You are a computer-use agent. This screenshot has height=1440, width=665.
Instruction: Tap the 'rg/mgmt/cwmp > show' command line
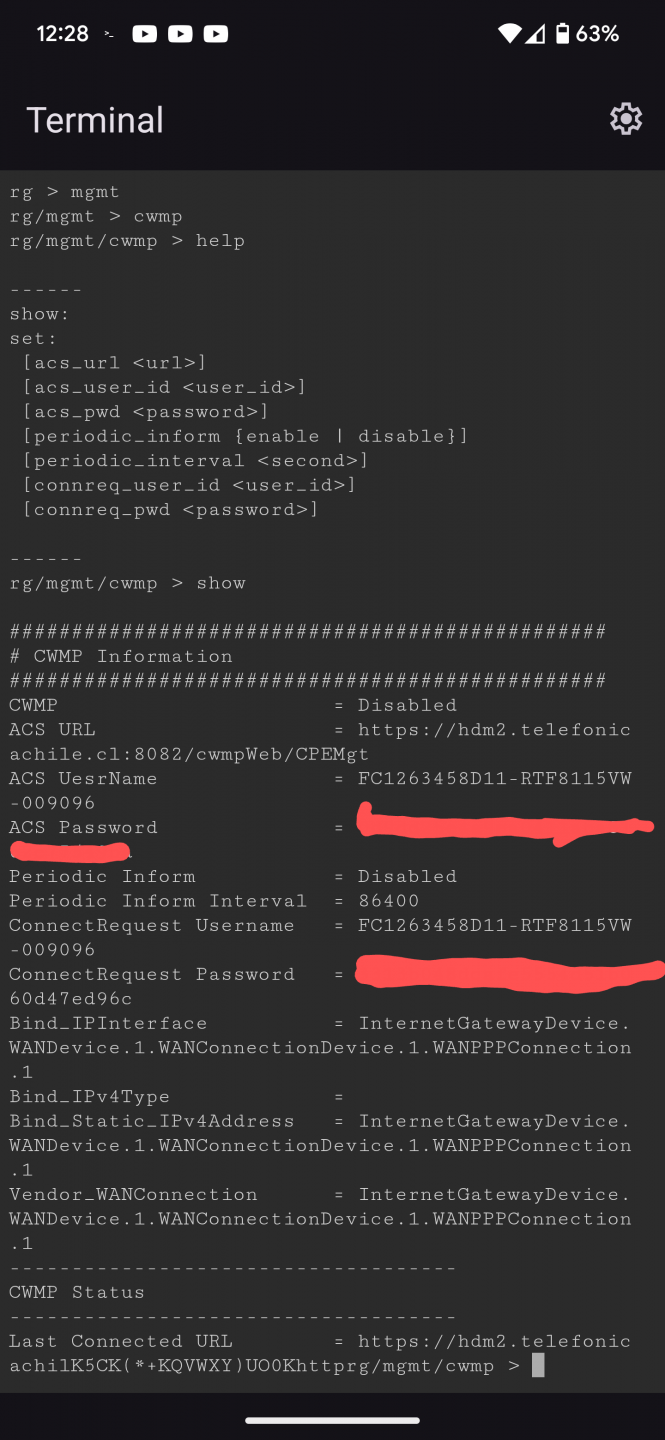pos(128,583)
